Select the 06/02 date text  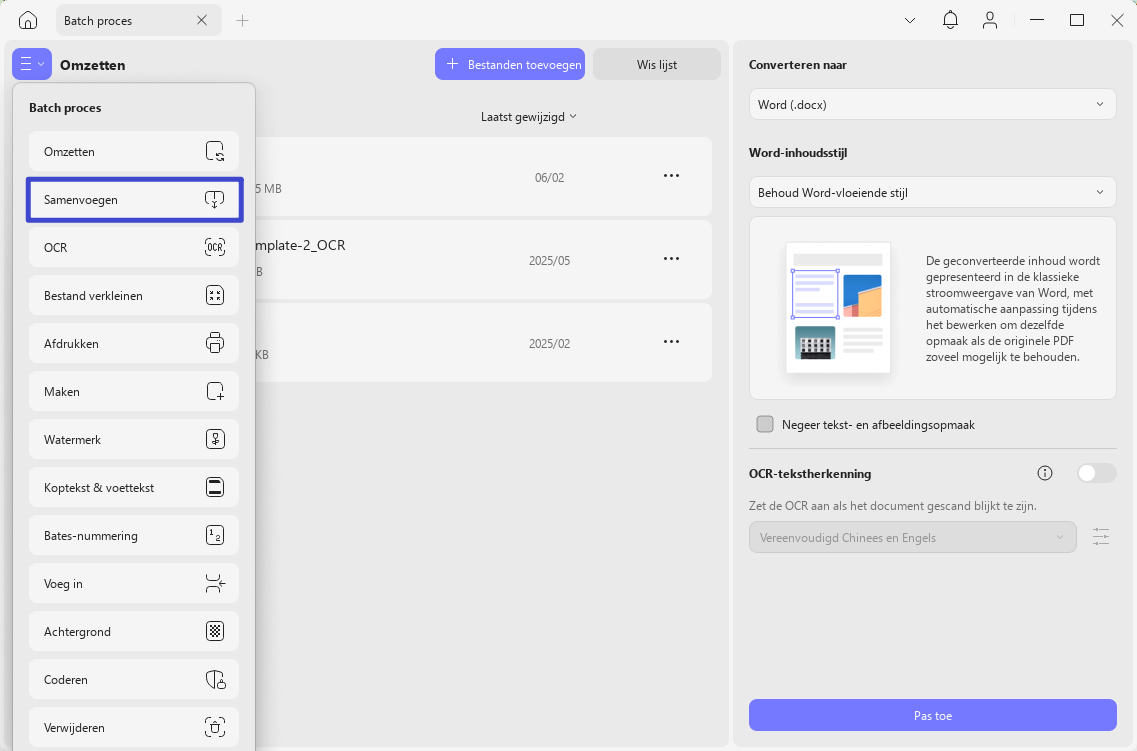[x=550, y=178]
